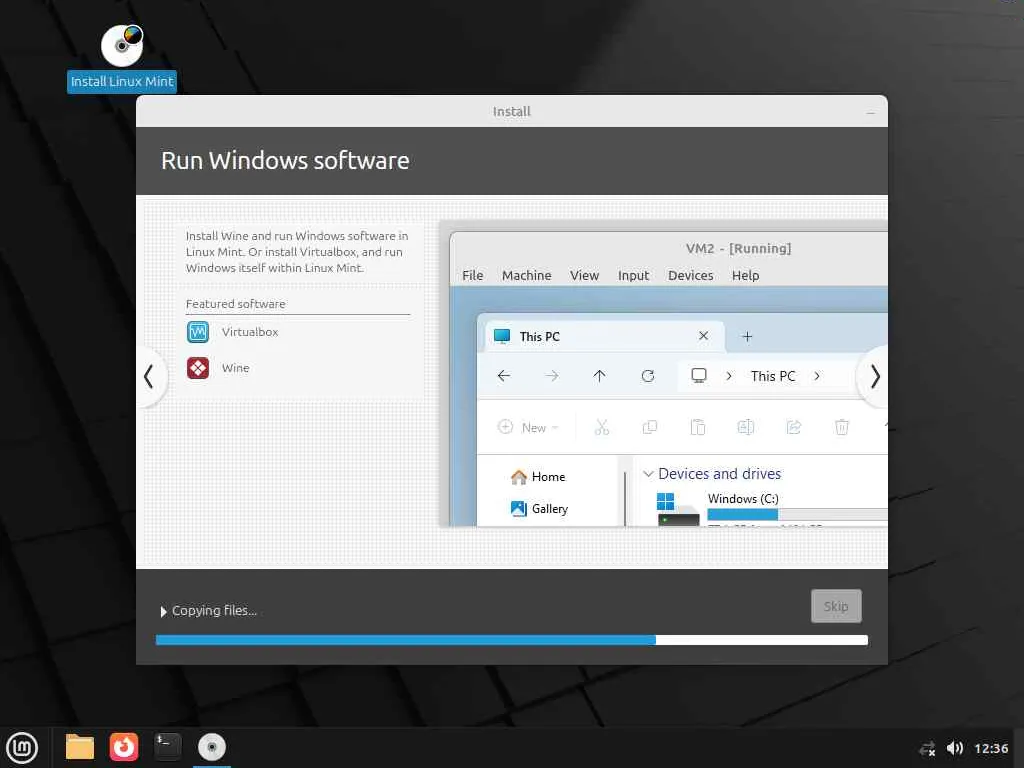
Task: Open the Machine menu in VM2 window
Action: click(526, 276)
